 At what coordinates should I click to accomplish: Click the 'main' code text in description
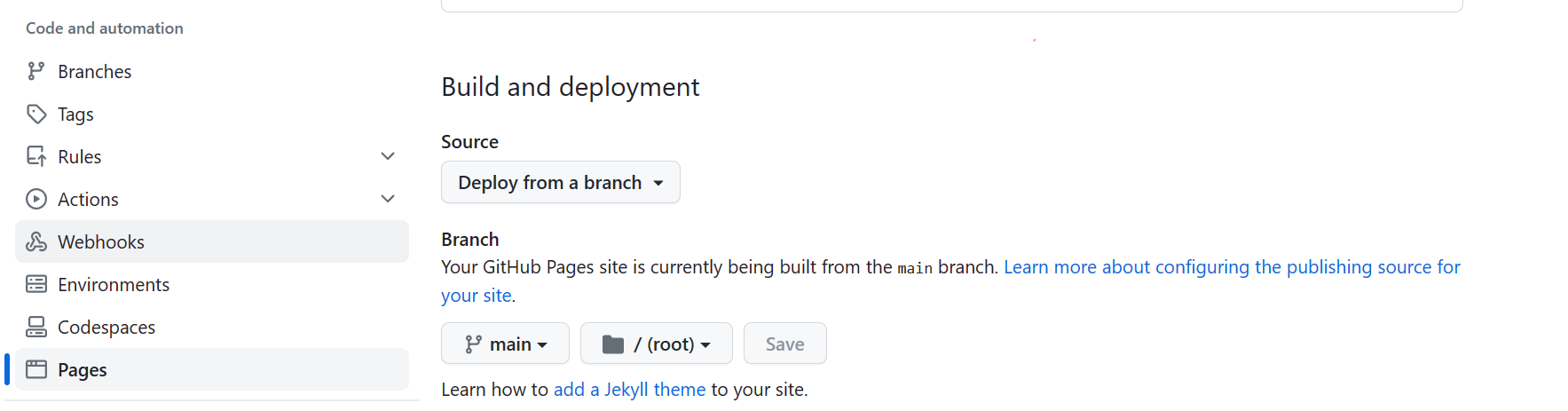point(915,268)
